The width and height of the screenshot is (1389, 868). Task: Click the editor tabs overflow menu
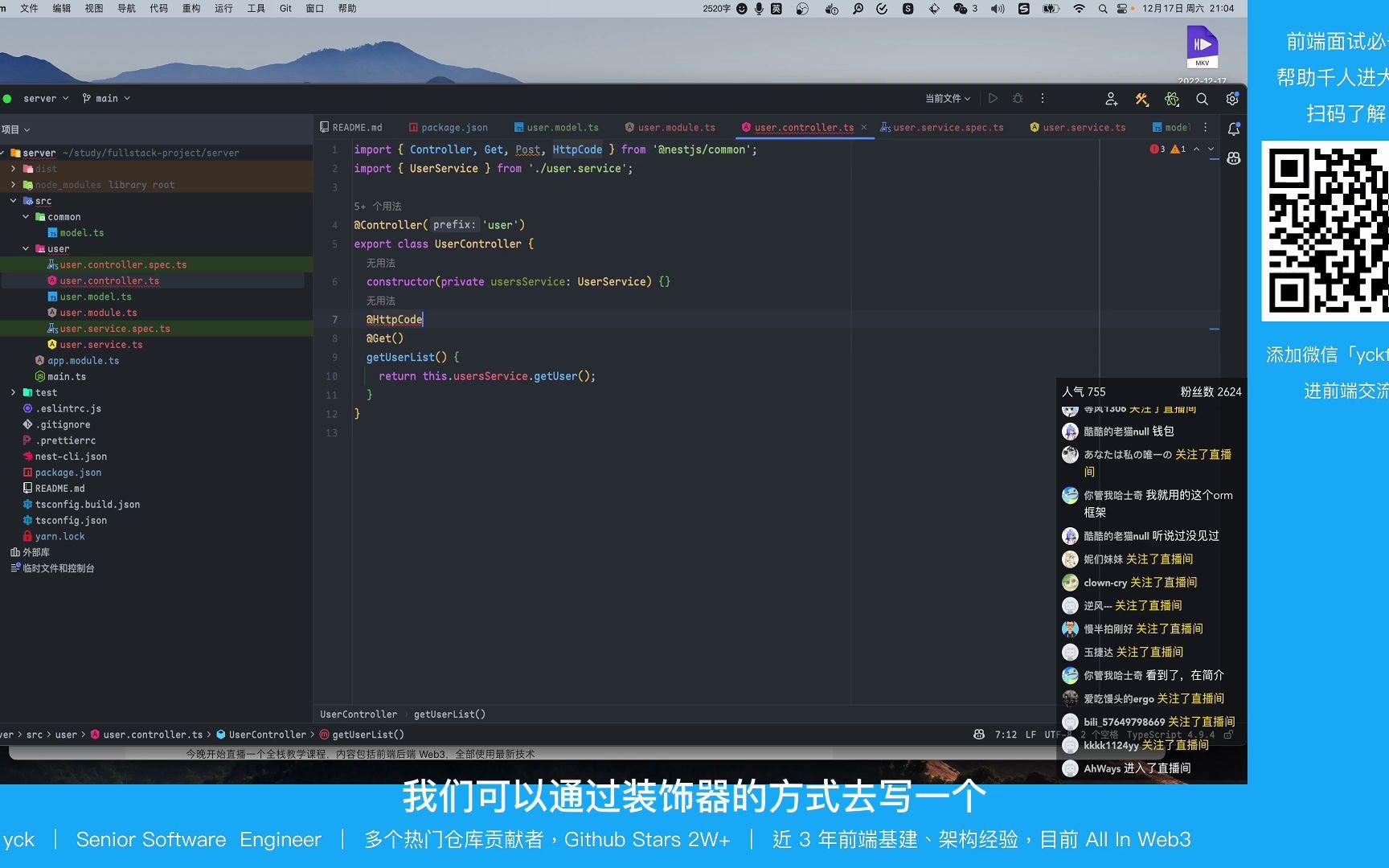1205,127
